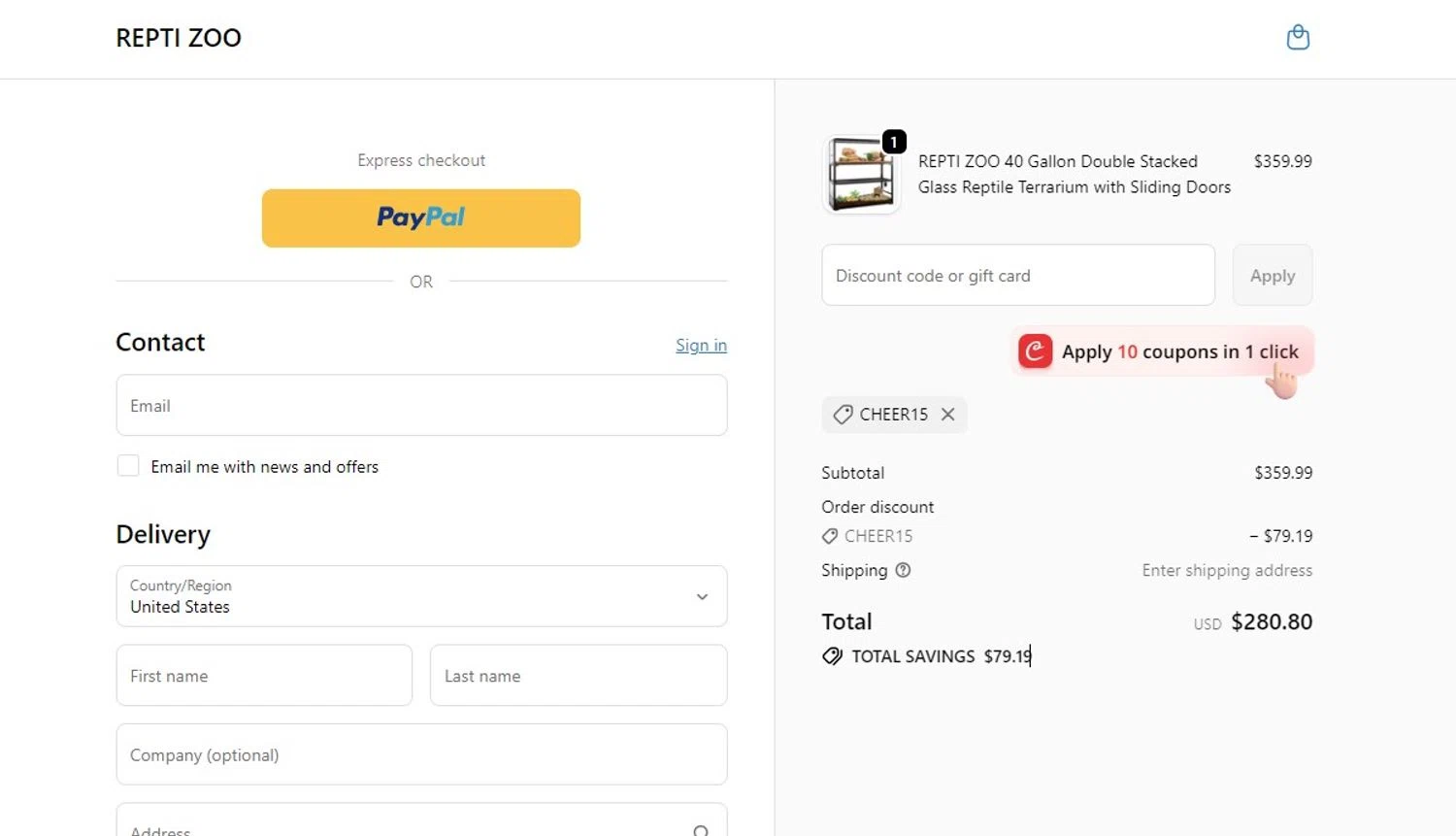Click the tag icon on the CHEER15 chip

coord(843,415)
